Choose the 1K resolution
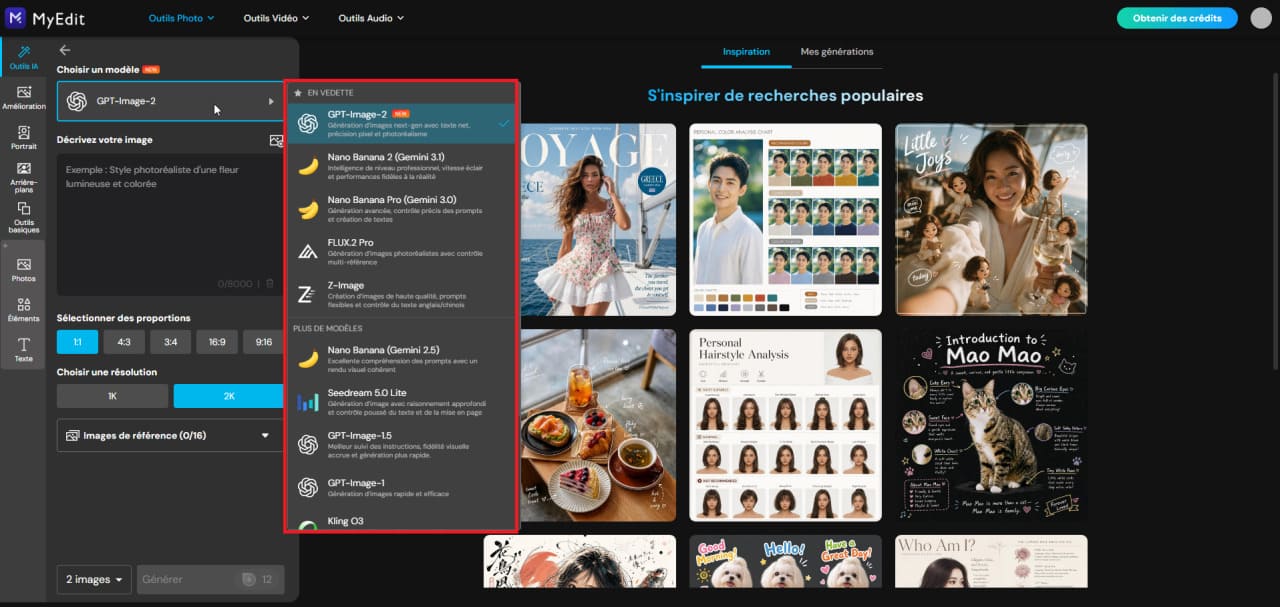This screenshot has width=1280, height=607. (x=112, y=396)
